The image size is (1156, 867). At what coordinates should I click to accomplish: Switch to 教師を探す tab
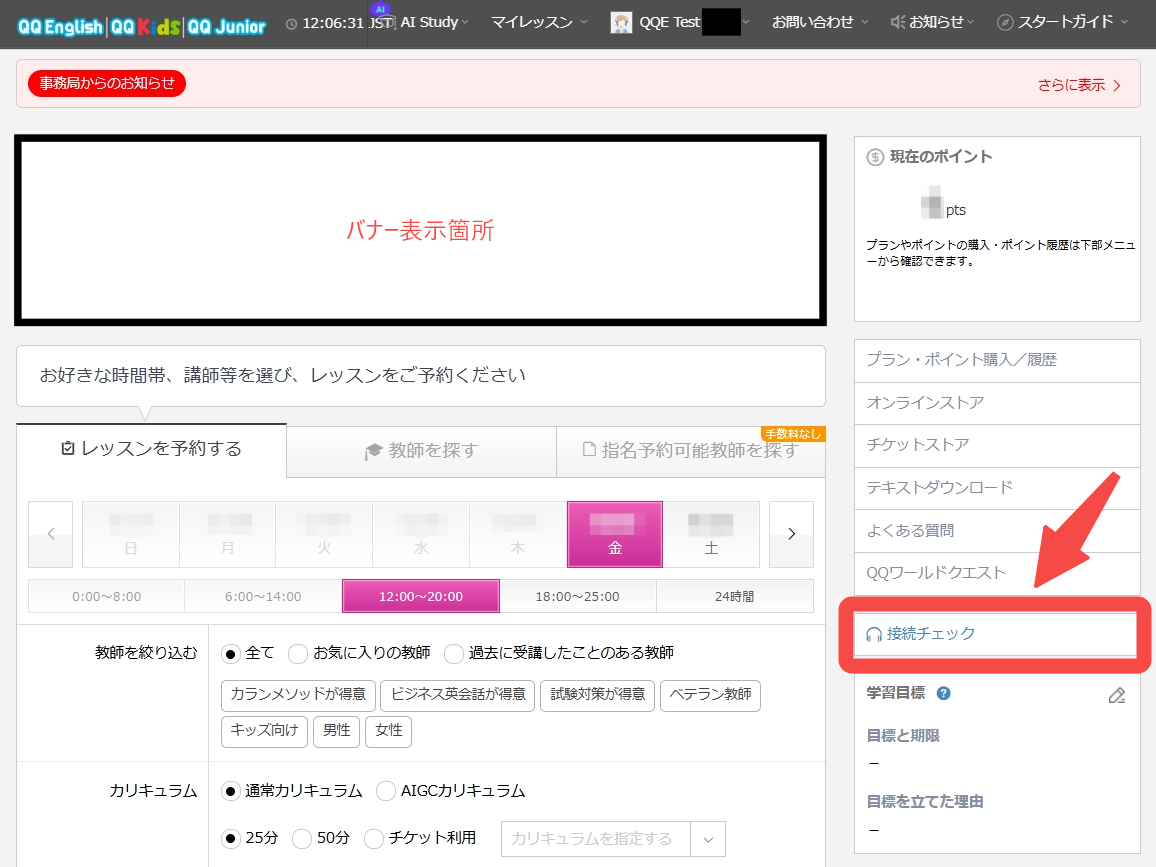coord(422,451)
